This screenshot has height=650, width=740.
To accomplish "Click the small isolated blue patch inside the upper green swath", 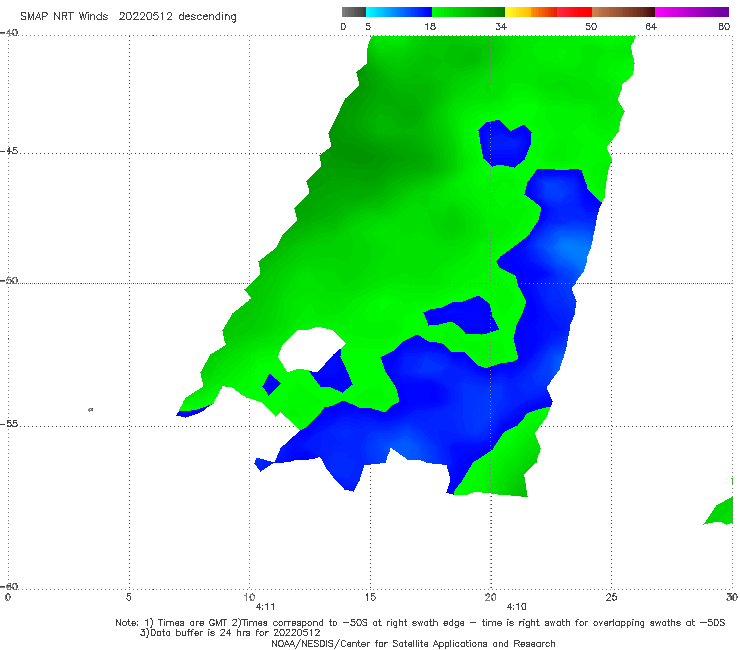I will (505, 144).
